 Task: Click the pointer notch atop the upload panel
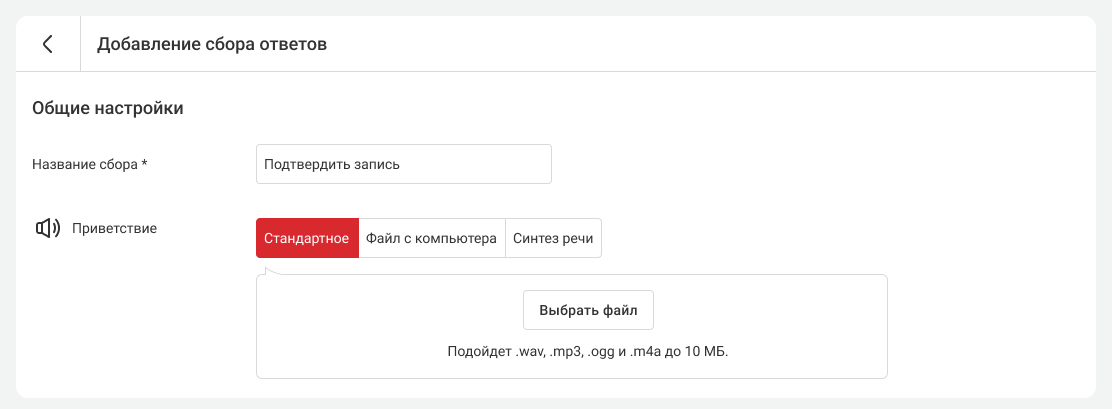270,268
